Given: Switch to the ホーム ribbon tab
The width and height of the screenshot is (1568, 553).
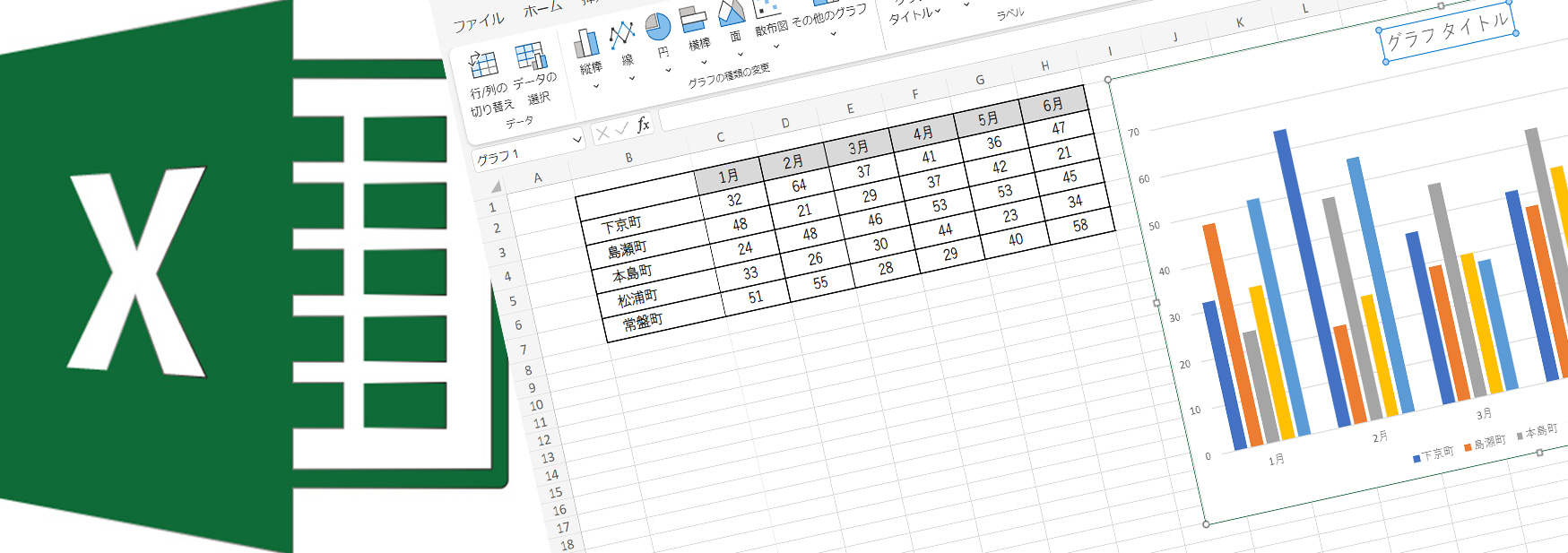Looking at the screenshot, I should [x=542, y=9].
